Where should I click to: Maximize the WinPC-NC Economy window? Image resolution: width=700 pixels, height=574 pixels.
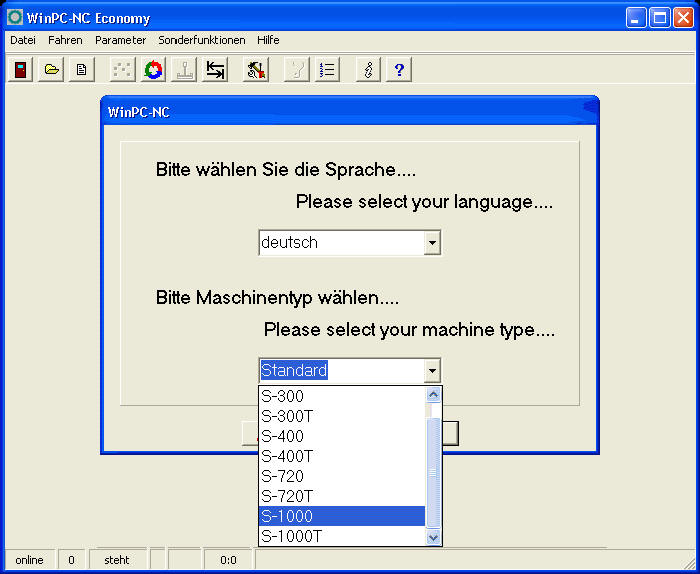pyautogui.click(x=660, y=18)
